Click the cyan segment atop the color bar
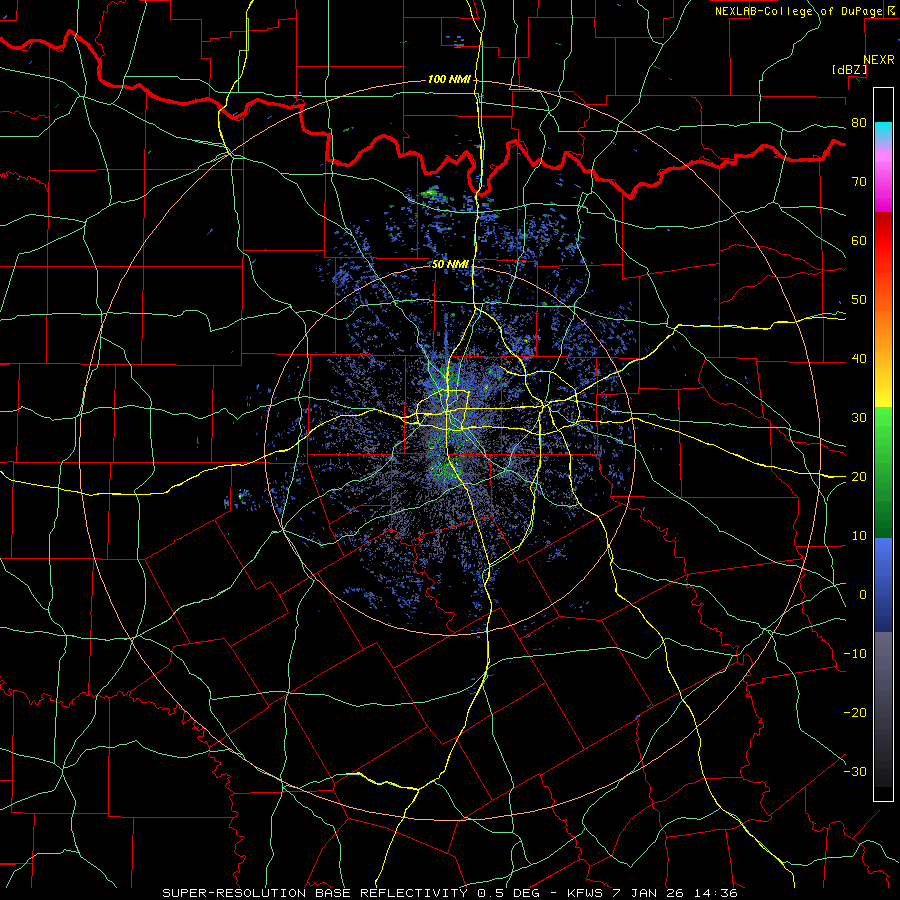Image resolution: width=900 pixels, height=900 pixels. coord(883,131)
